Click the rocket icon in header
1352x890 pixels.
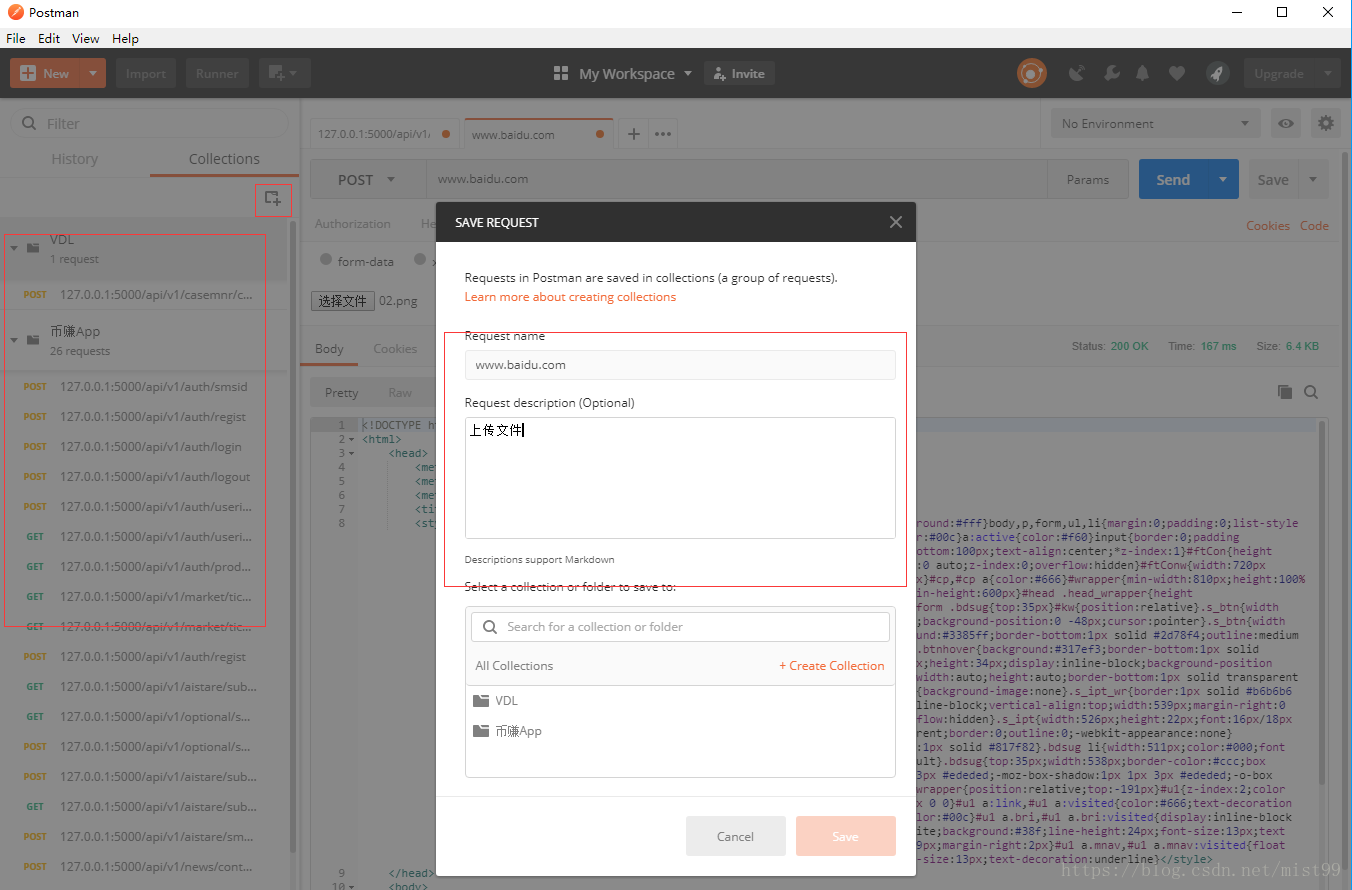click(1216, 73)
